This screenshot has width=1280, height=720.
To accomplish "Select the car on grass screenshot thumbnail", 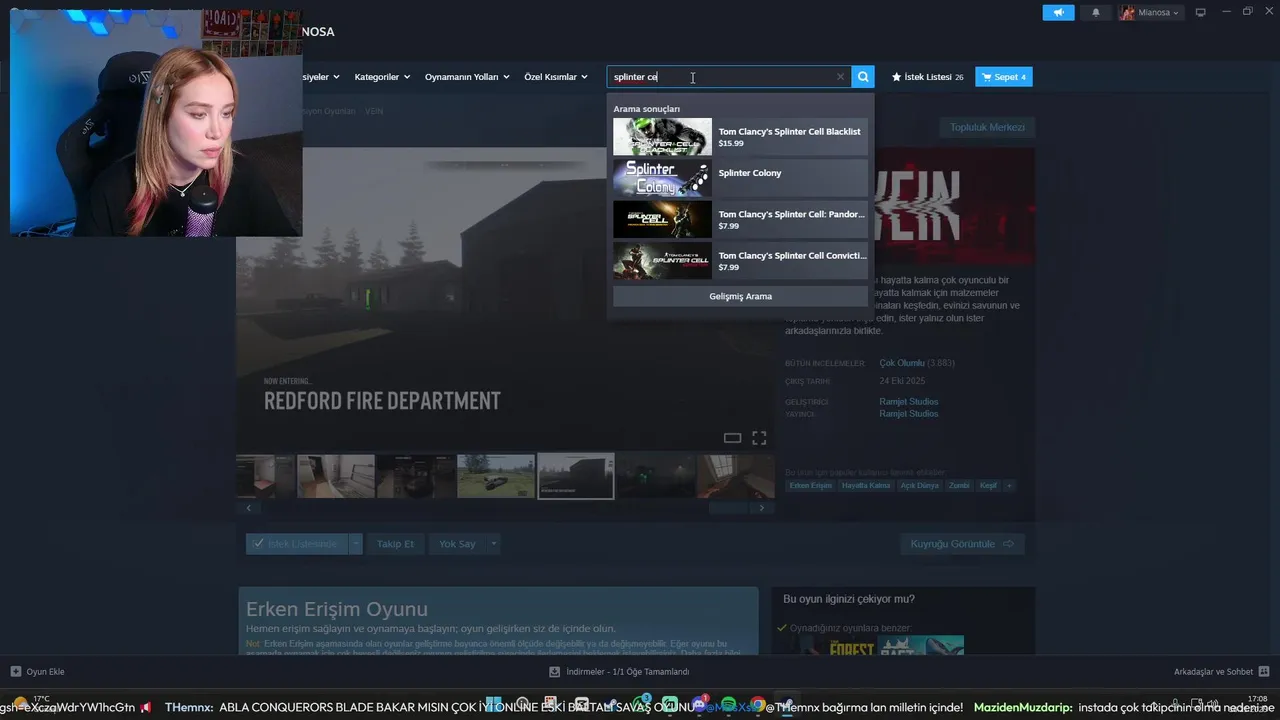I will click(x=495, y=476).
